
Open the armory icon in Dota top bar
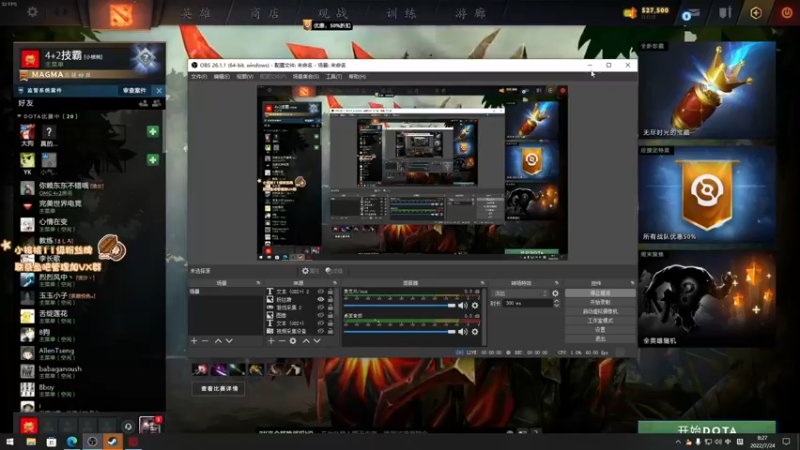point(725,12)
